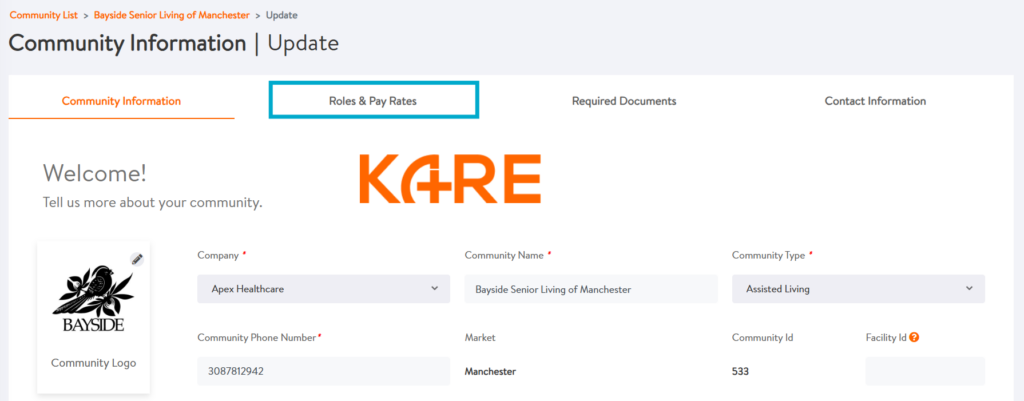Edit the community logo with the pencil icon
This screenshot has height=401, width=1024.
click(136, 259)
